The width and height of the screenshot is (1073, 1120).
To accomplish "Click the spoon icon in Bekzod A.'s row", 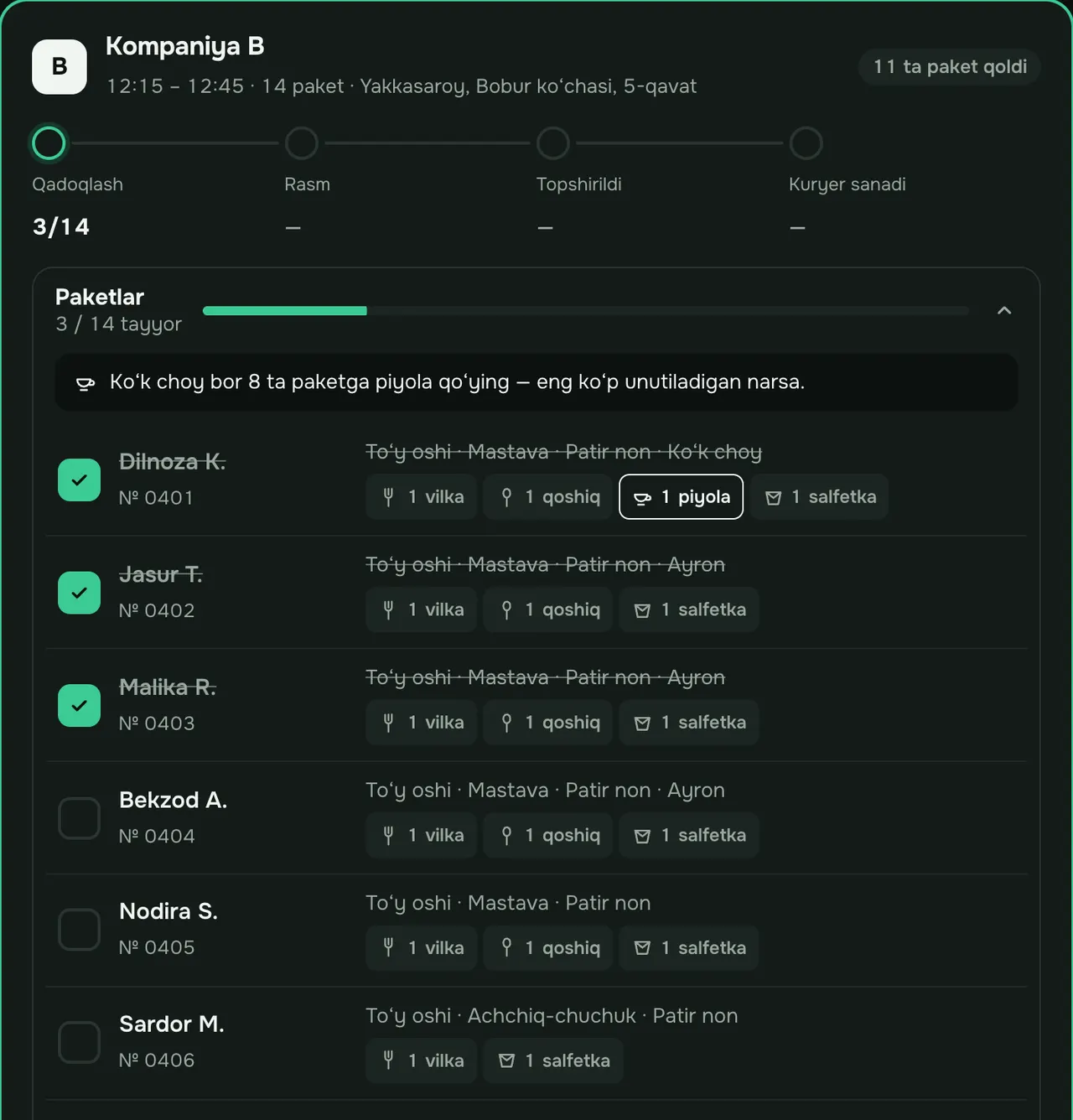I will [x=506, y=835].
